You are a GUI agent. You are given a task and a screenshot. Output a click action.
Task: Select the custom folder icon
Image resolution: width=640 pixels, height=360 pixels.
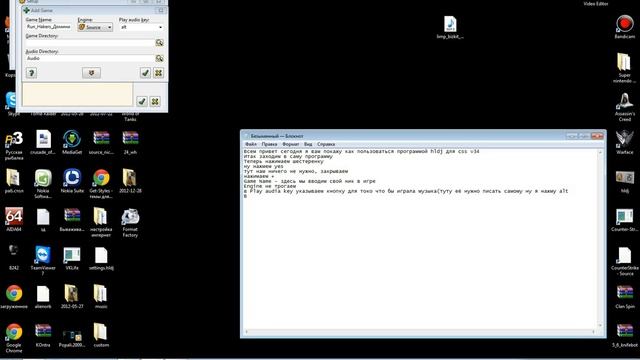tap(101, 336)
